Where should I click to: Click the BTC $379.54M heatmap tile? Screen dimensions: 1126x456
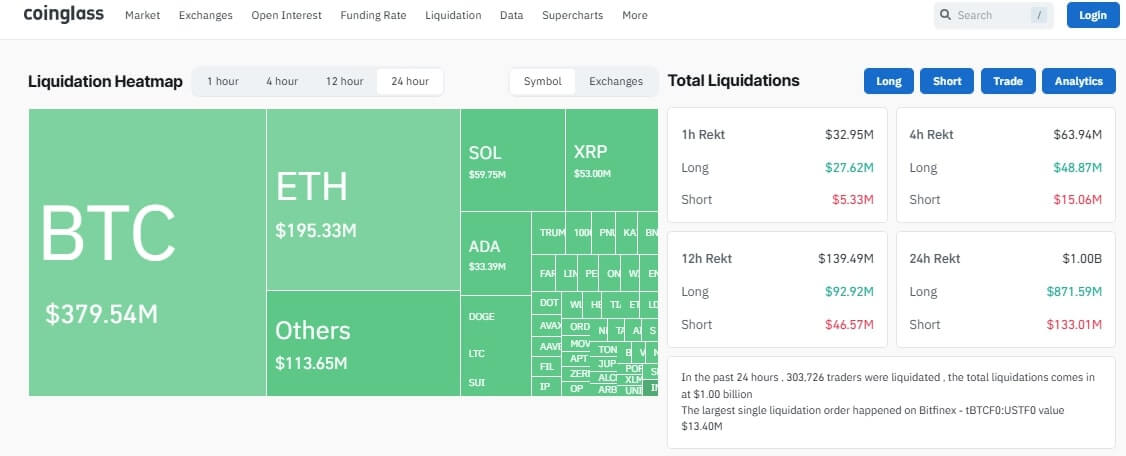pyautogui.click(x=147, y=252)
